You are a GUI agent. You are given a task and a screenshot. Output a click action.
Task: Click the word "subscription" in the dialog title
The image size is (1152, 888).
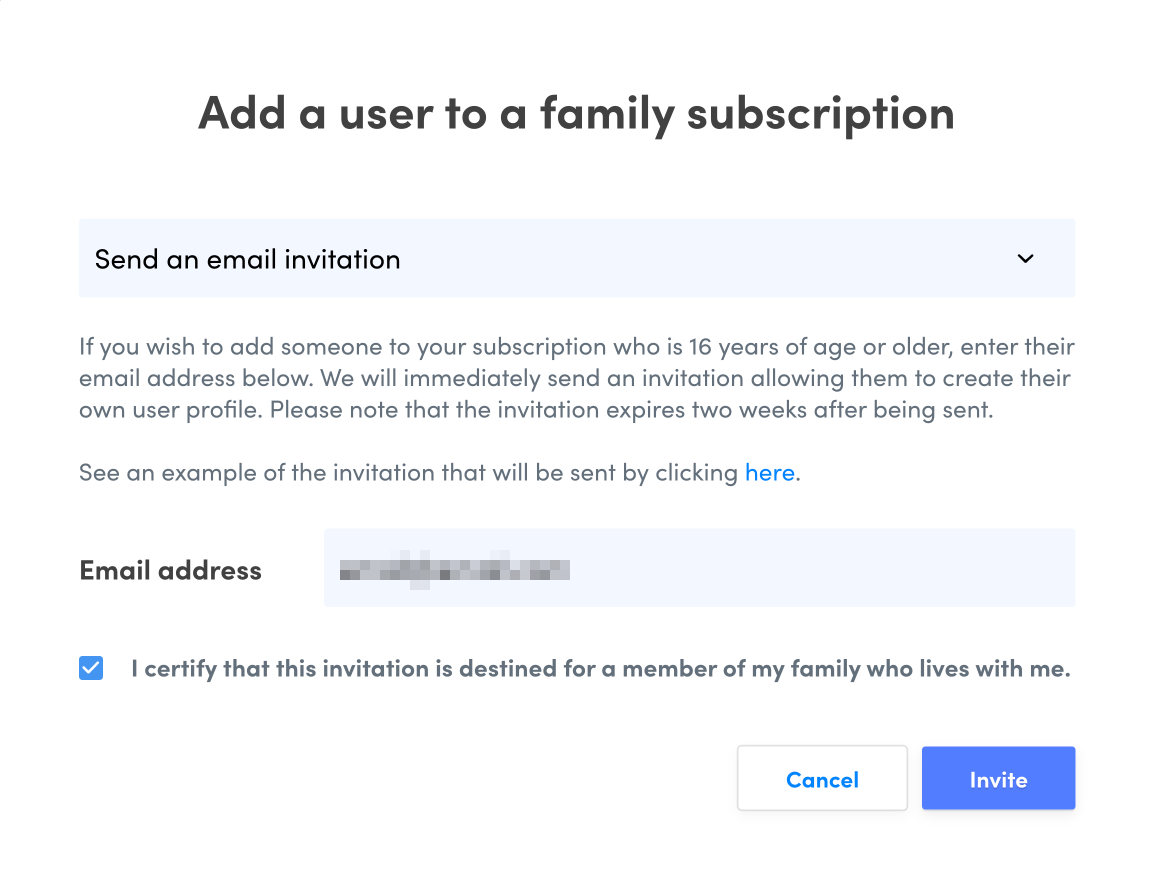pyautogui.click(x=820, y=113)
